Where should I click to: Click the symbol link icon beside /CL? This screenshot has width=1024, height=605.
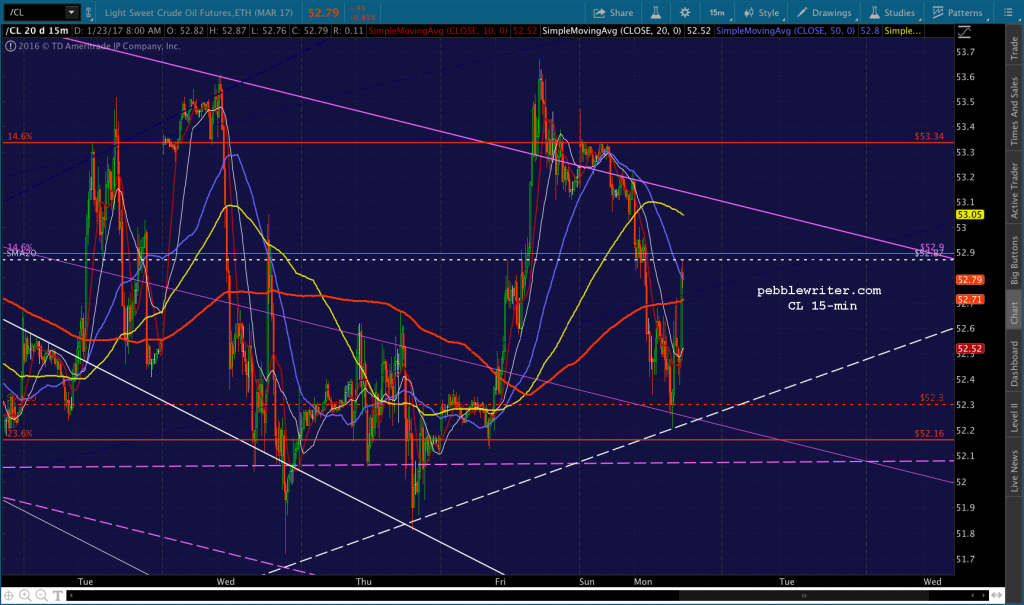[x=89, y=12]
